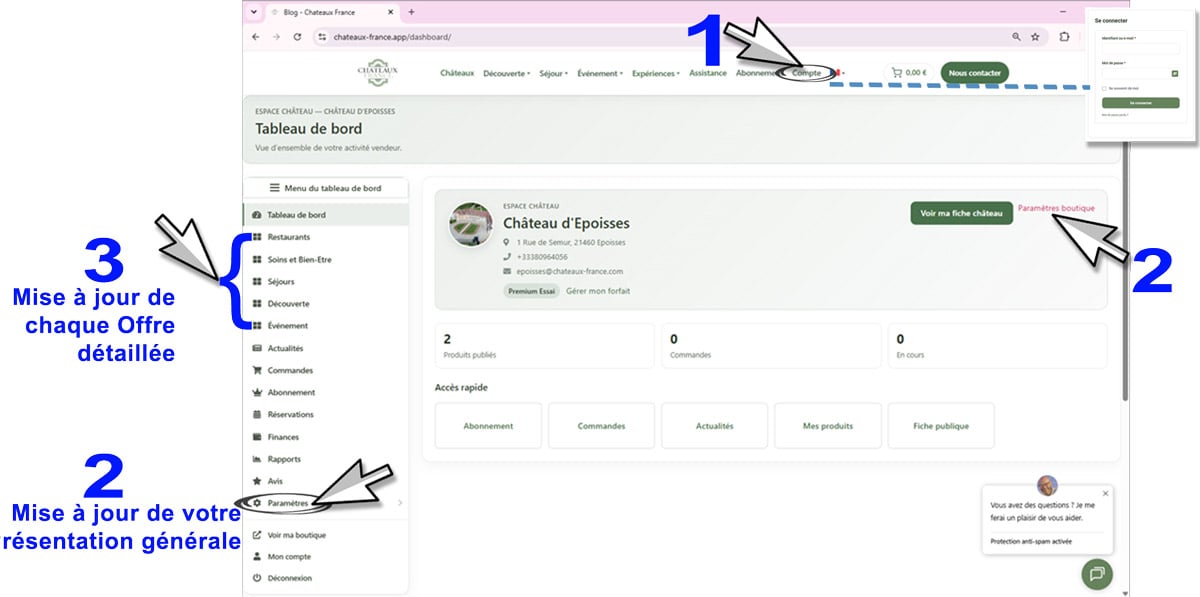Image resolution: width=1200 pixels, height=597 pixels.
Task: Go back with browser back arrow
Action: (x=255, y=36)
